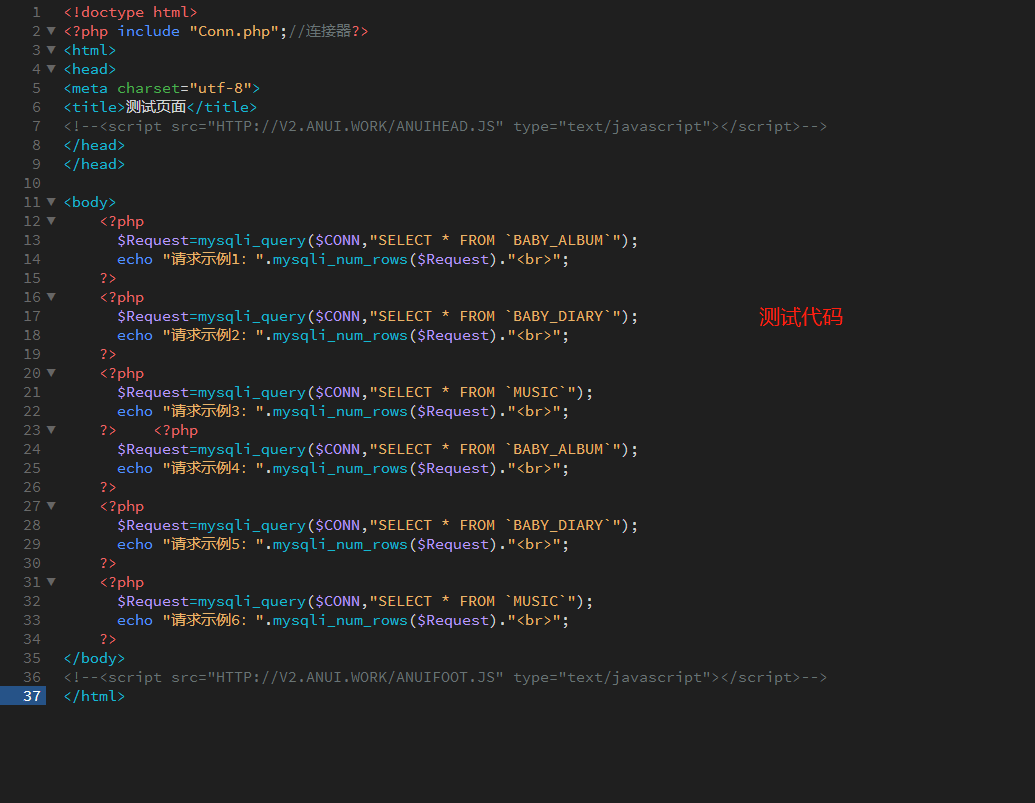
Task: Click BABY_ALBUM table name on line 13
Action: [x=558, y=241]
